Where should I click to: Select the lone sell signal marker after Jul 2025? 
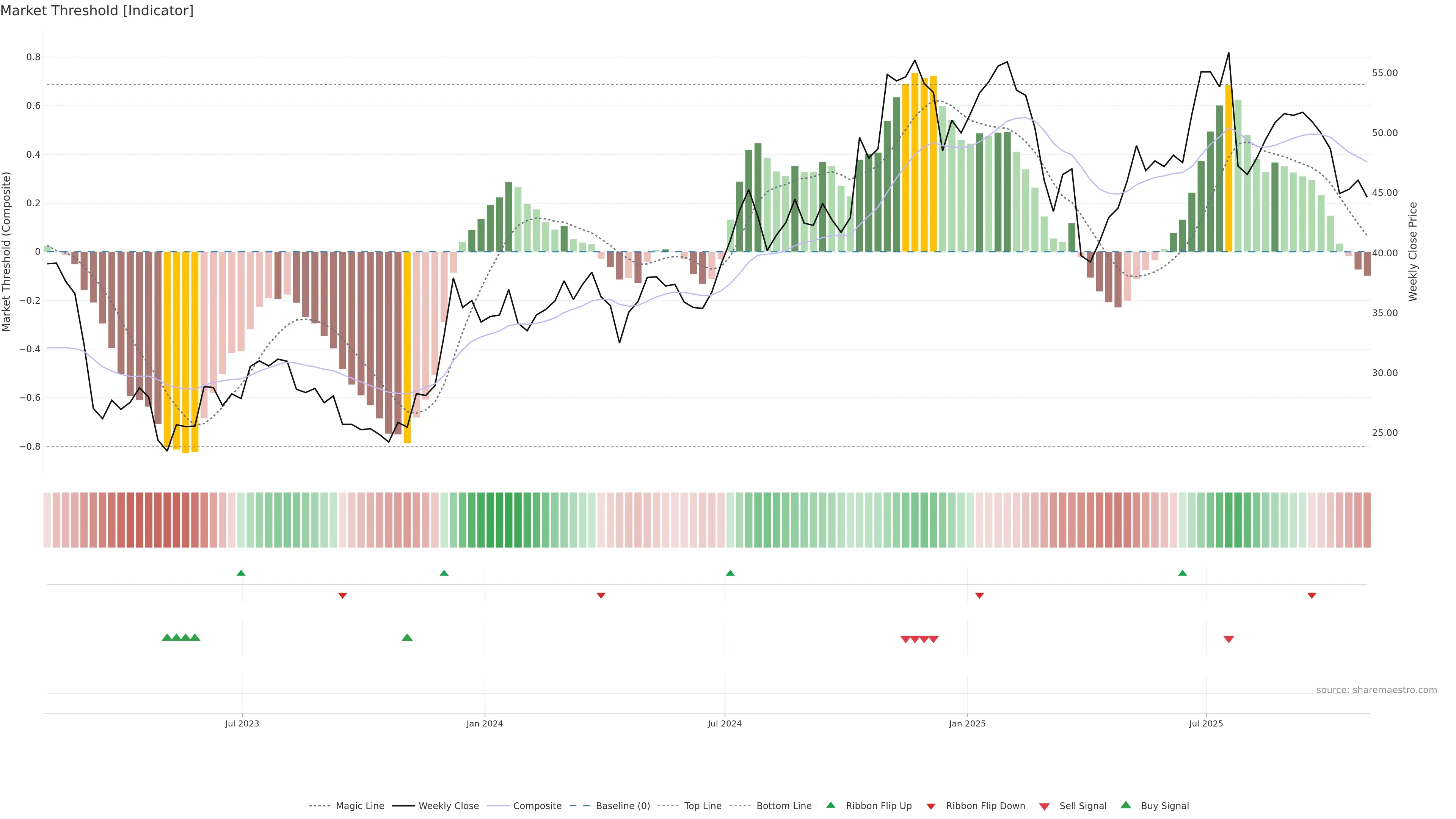pos(1228,639)
